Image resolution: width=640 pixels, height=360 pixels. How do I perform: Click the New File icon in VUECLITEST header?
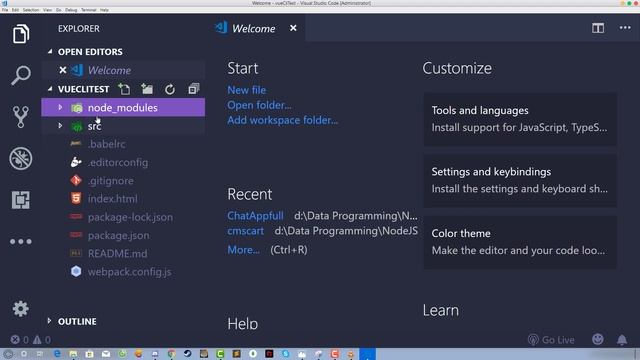(x=124, y=89)
